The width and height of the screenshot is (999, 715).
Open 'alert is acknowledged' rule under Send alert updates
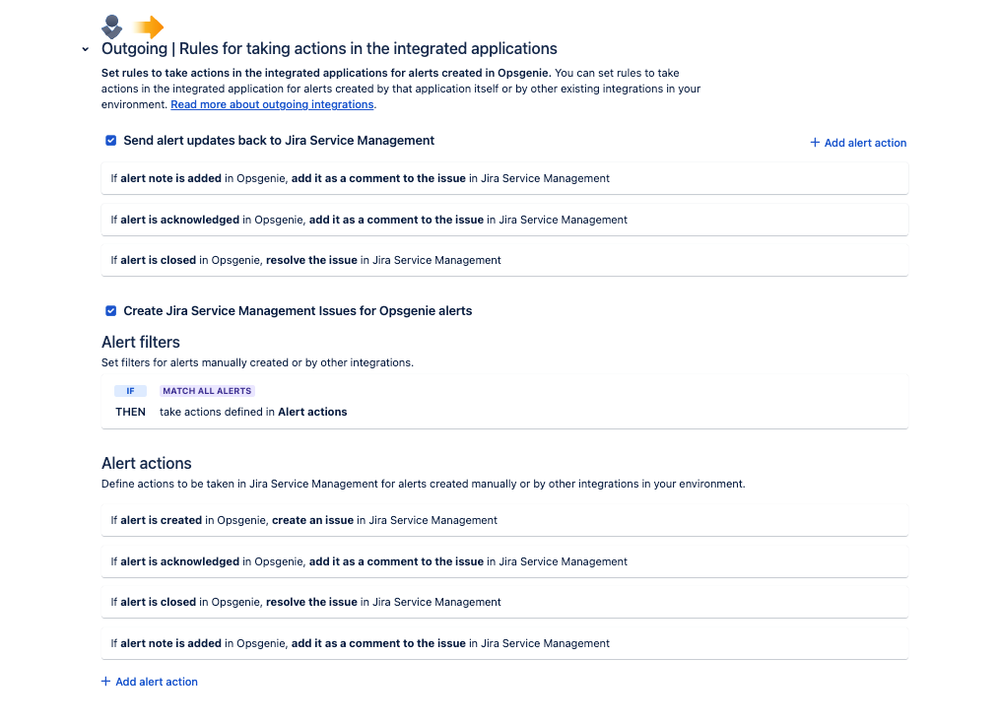coord(505,220)
